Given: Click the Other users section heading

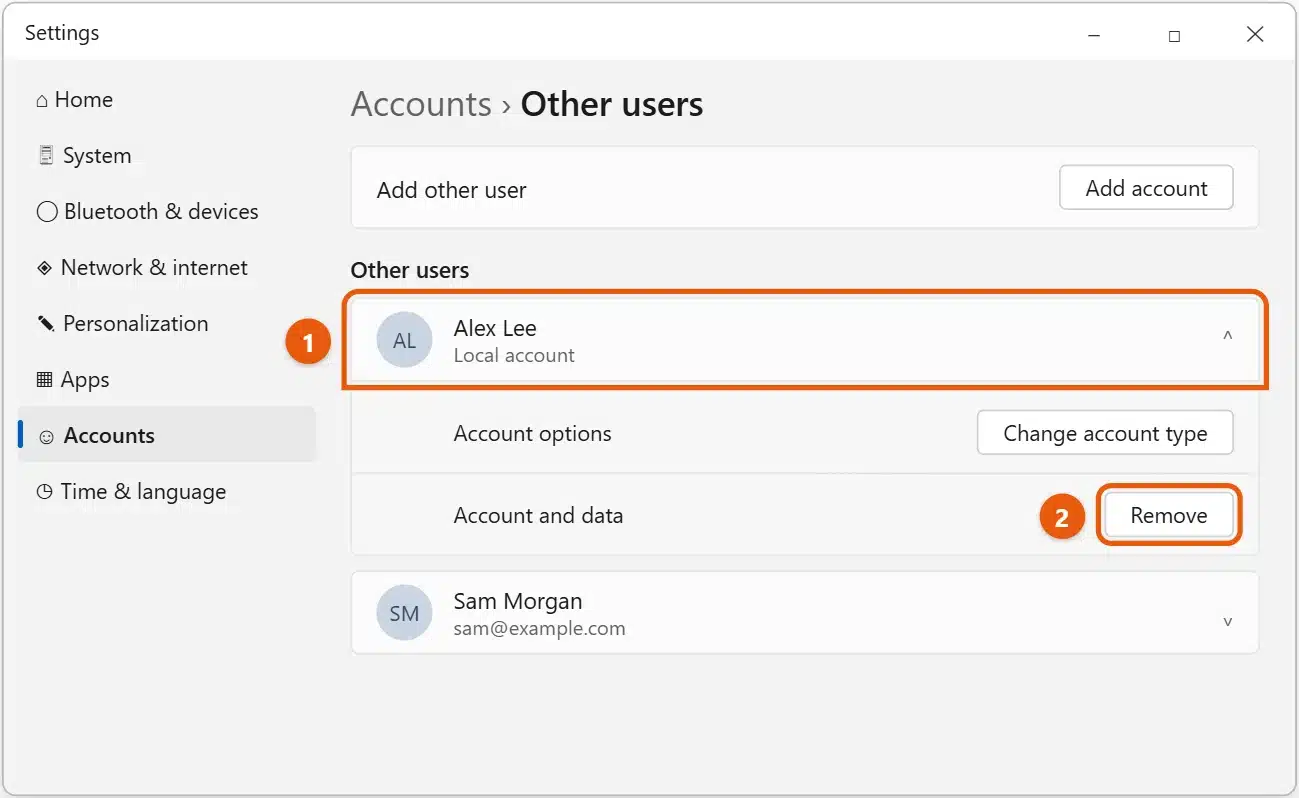Looking at the screenshot, I should (410, 270).
